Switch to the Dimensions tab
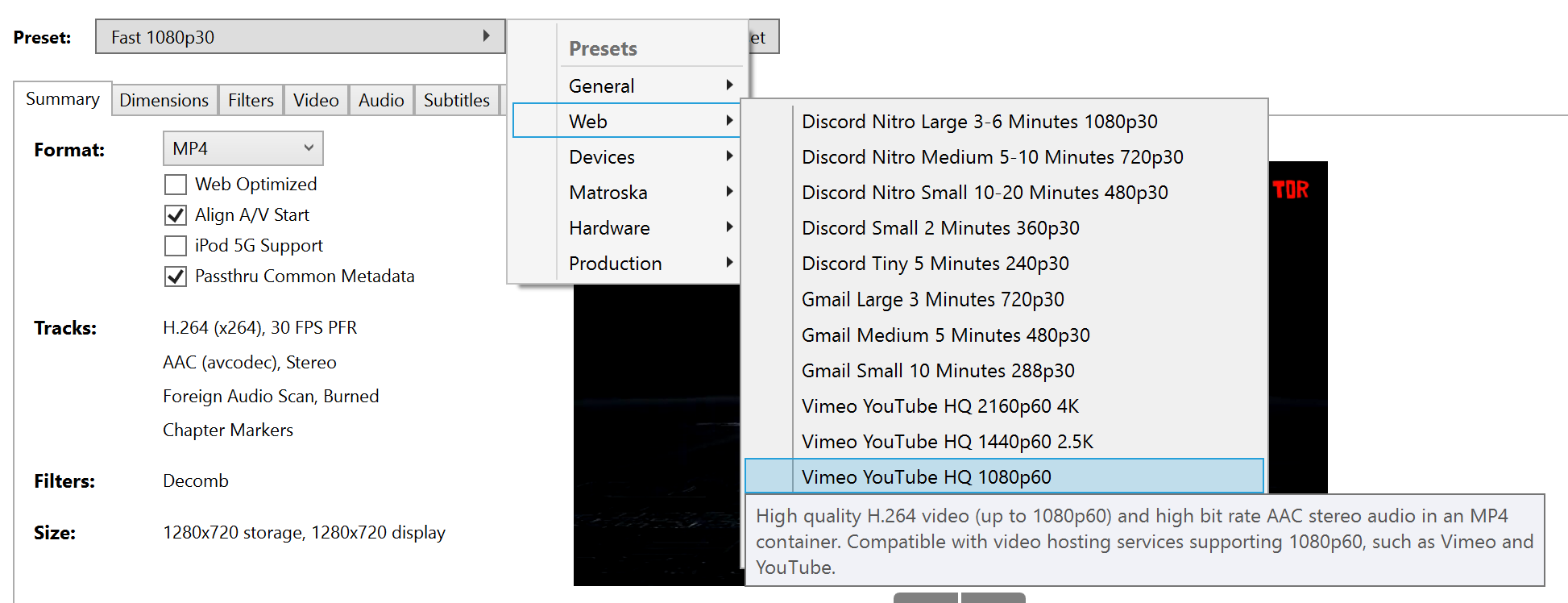Image resolution: width=1568 pixels, height=603 pixels. 164,100
